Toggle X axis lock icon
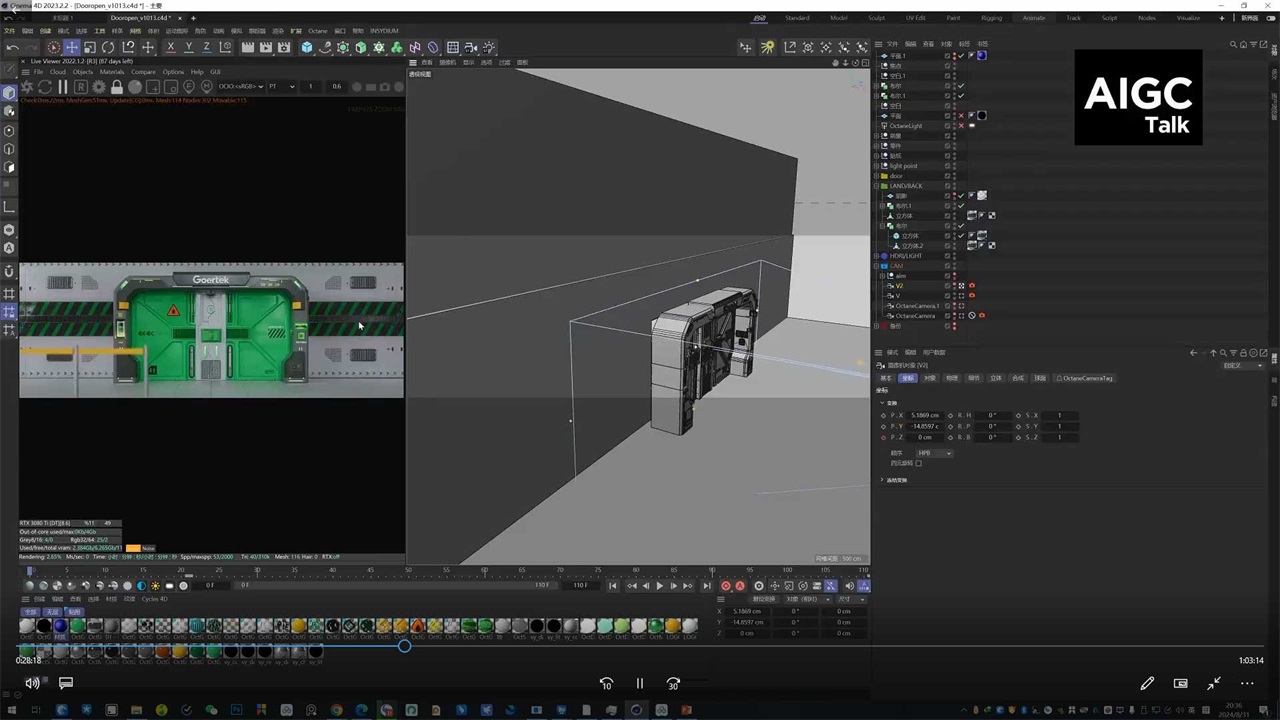This screenshot has height=720, width=1280. pos(170,47)
